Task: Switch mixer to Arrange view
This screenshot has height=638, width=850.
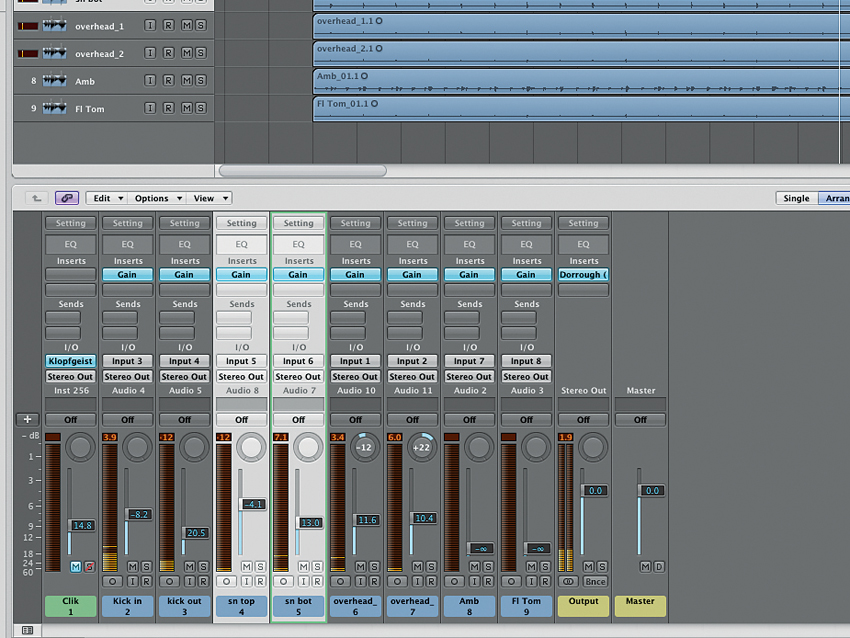Action: point(835,198)
